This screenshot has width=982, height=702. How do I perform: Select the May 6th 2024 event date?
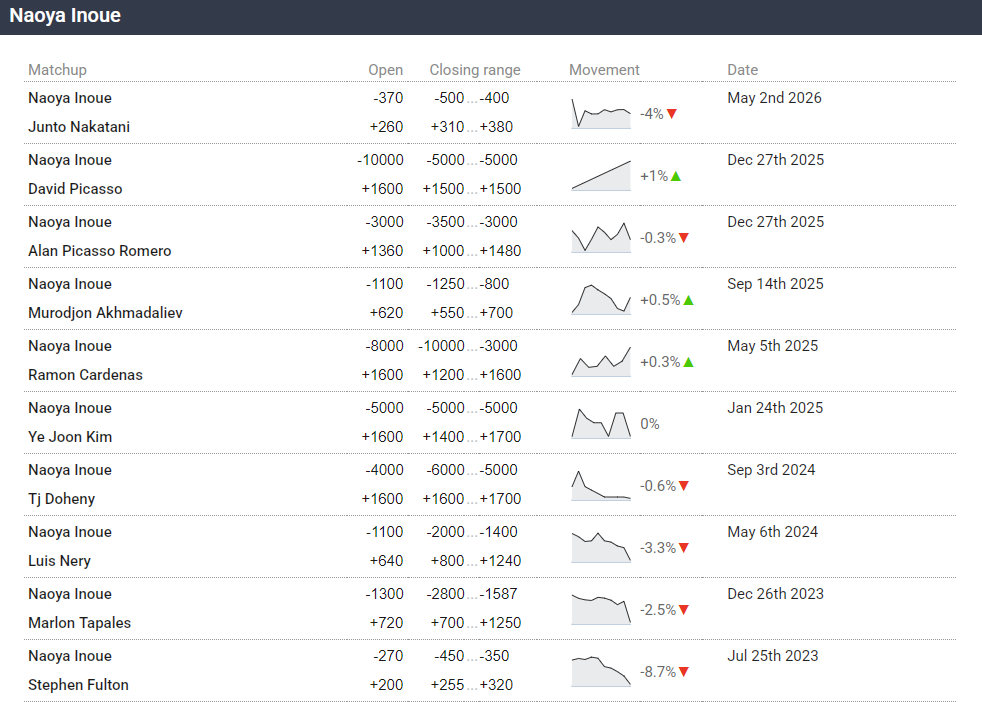pyautogui.click(x=773, y=532)
